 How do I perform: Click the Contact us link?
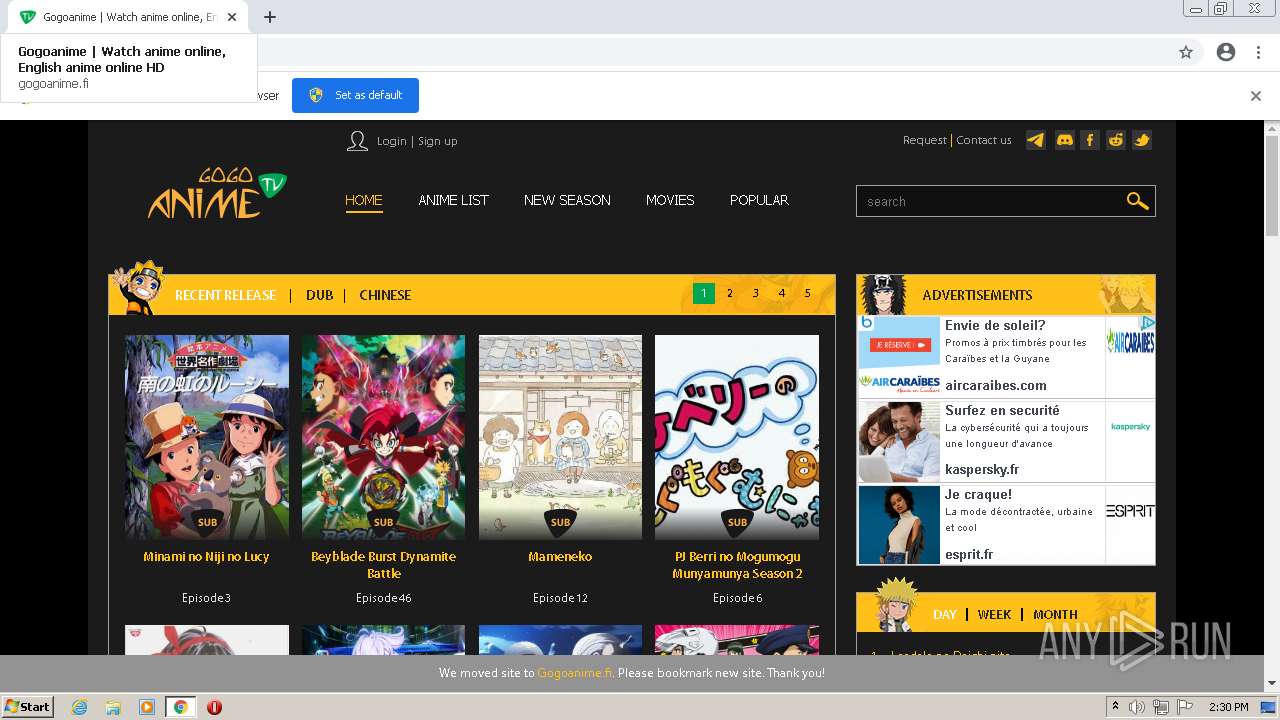coord(984,140)
